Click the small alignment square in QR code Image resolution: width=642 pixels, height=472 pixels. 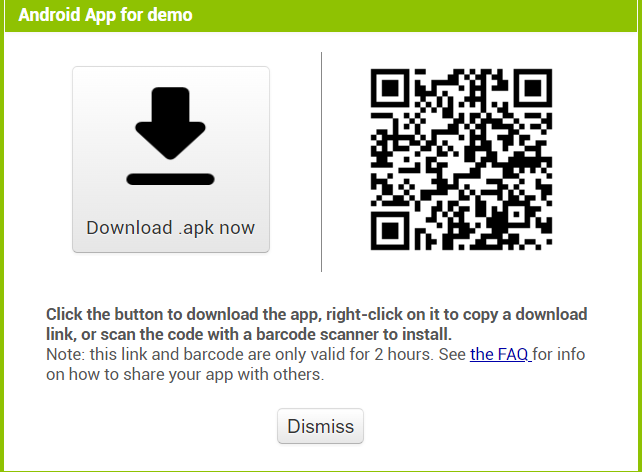pyautogui.click(x=517, y=214)
